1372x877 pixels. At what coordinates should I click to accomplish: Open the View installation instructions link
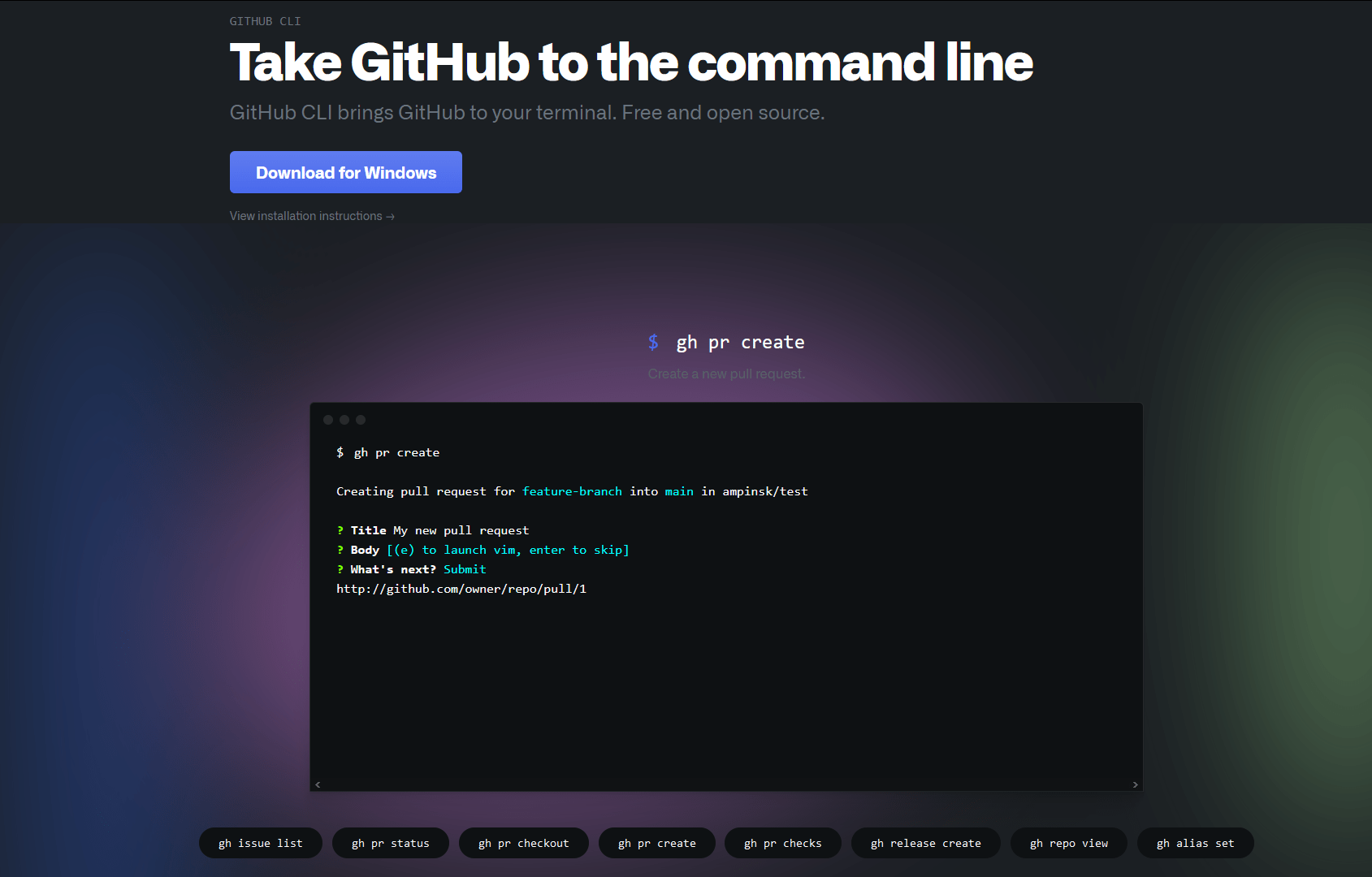coord(312,216)
